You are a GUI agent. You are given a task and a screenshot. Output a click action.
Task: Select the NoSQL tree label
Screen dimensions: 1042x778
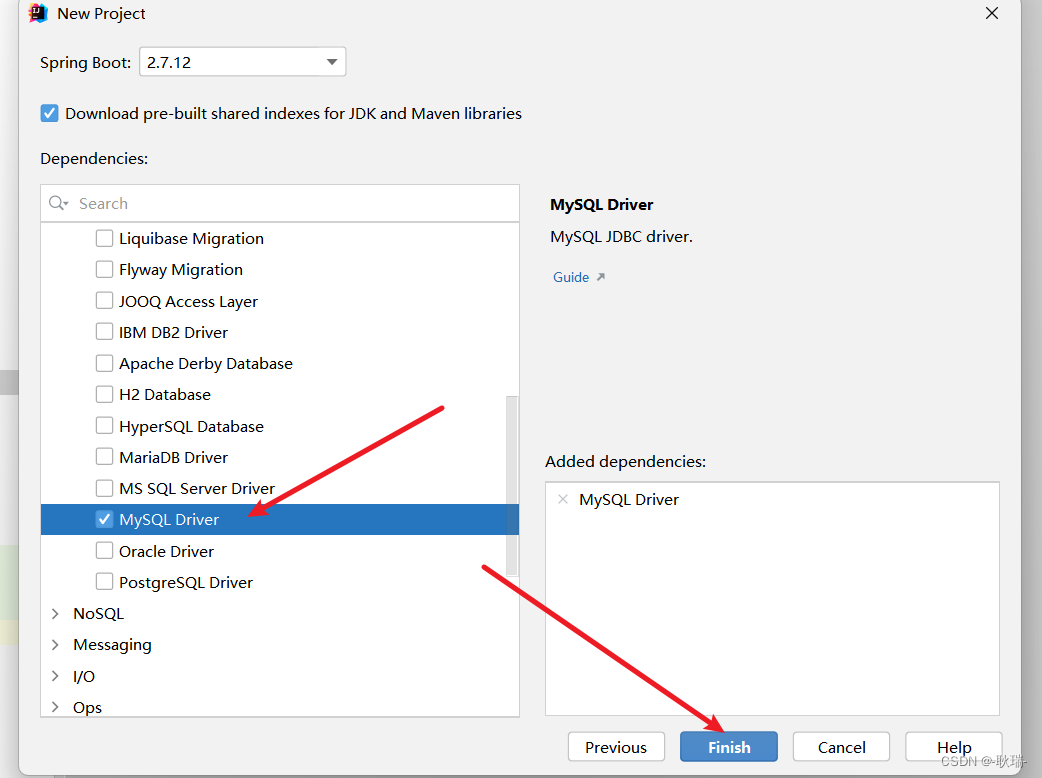point(98,613)
